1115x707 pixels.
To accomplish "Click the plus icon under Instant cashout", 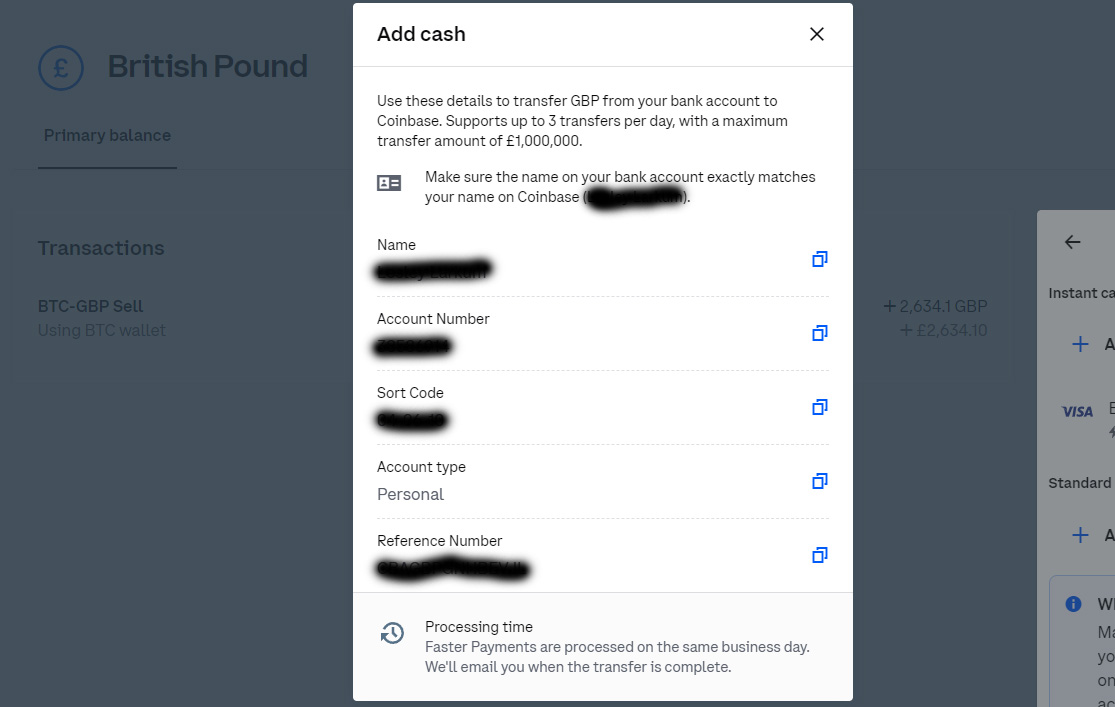I will pos(1079,344).
